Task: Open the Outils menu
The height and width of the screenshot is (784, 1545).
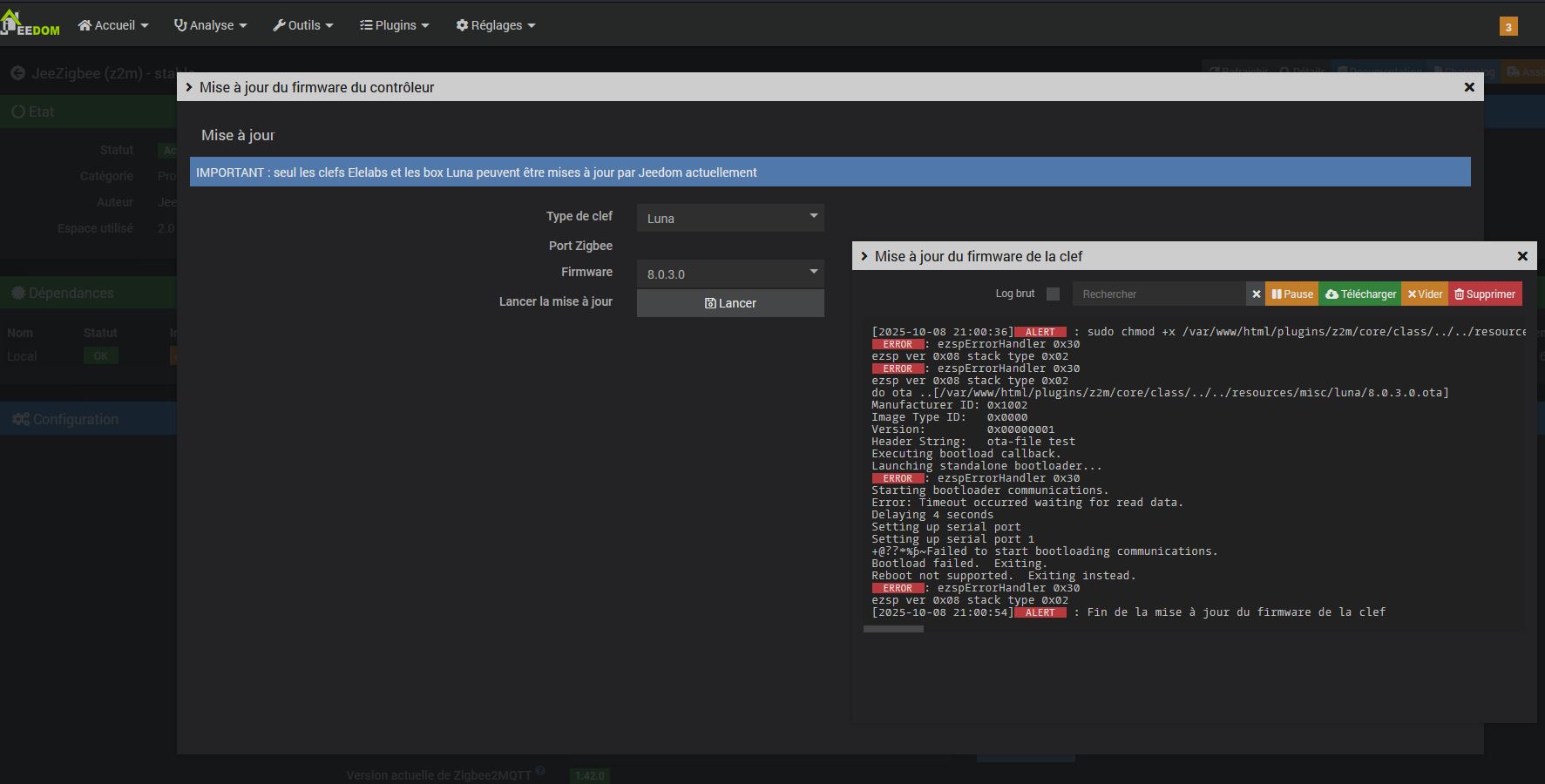Action: click(303, 25)
